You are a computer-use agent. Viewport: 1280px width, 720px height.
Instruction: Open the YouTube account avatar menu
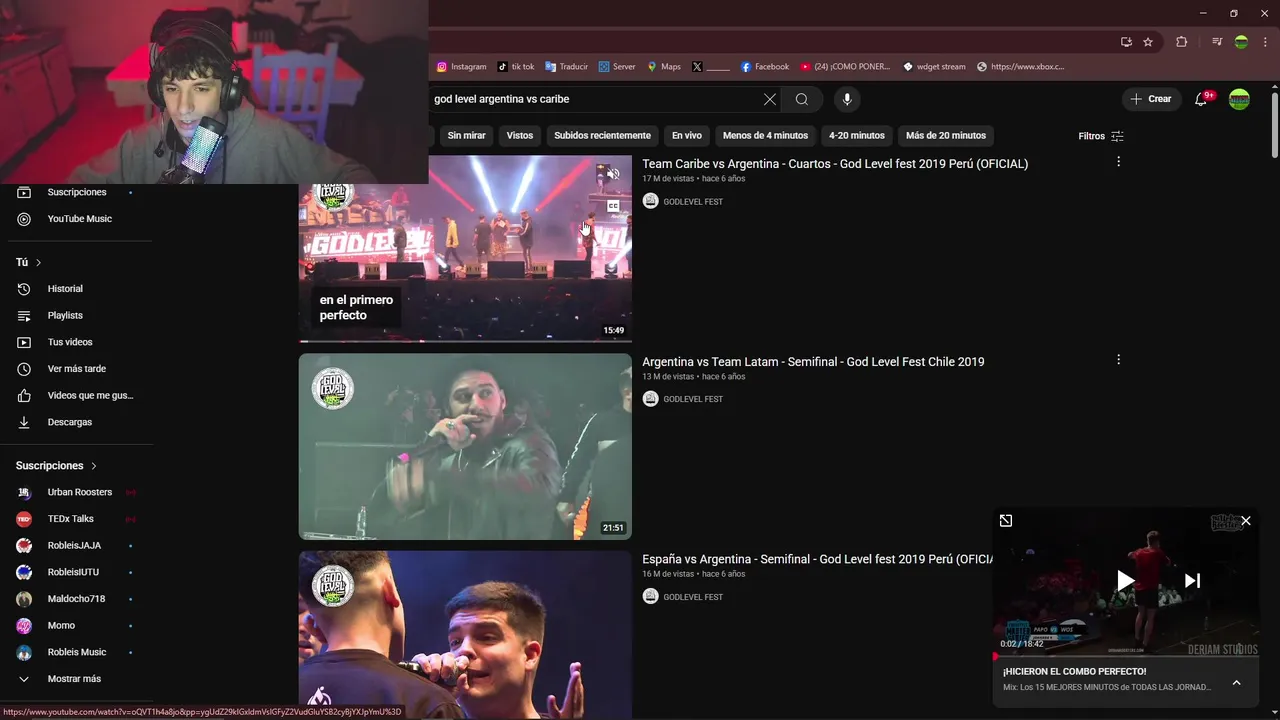(1239, 99)
